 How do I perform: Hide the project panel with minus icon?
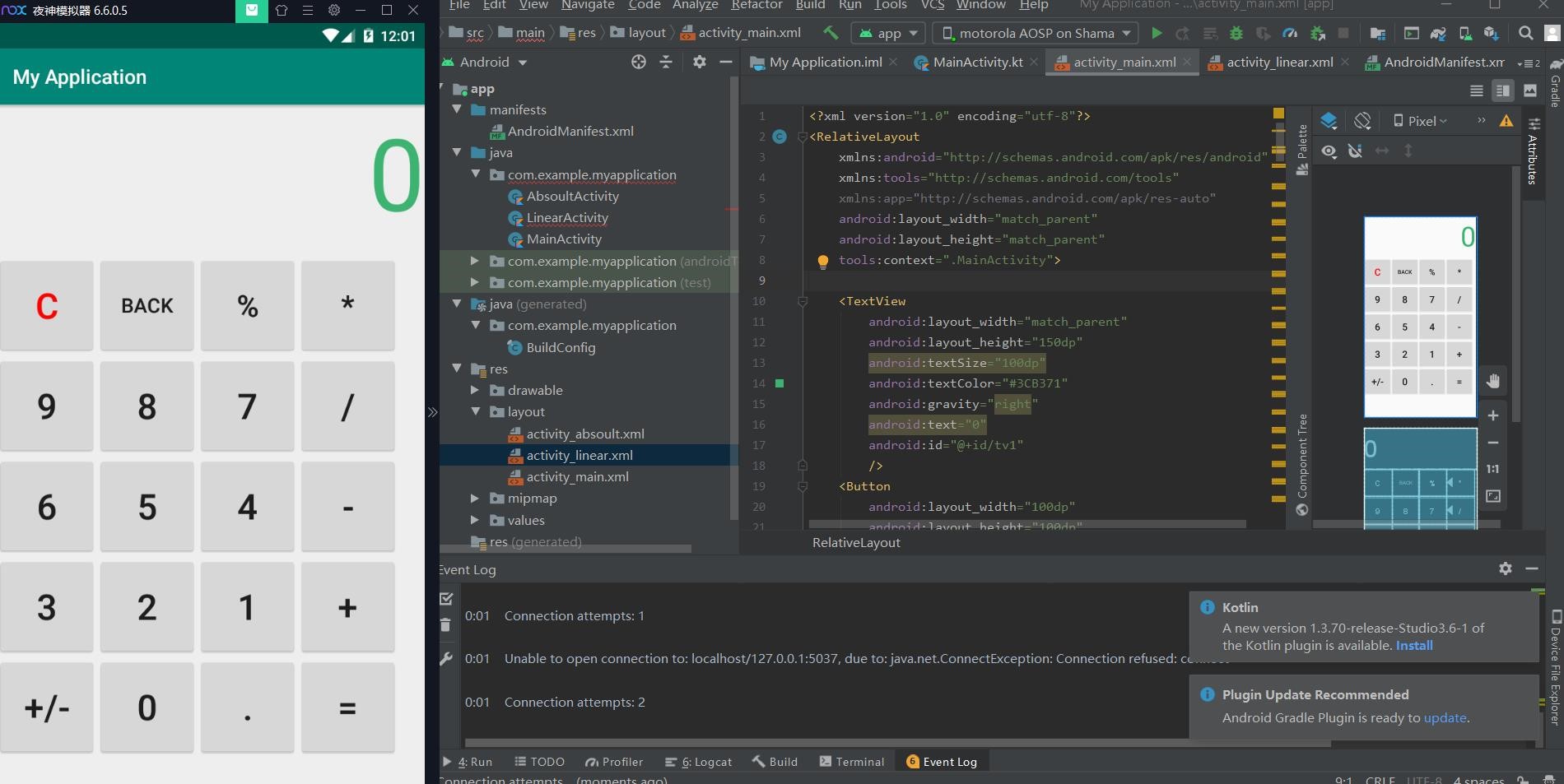coord(725,62)
